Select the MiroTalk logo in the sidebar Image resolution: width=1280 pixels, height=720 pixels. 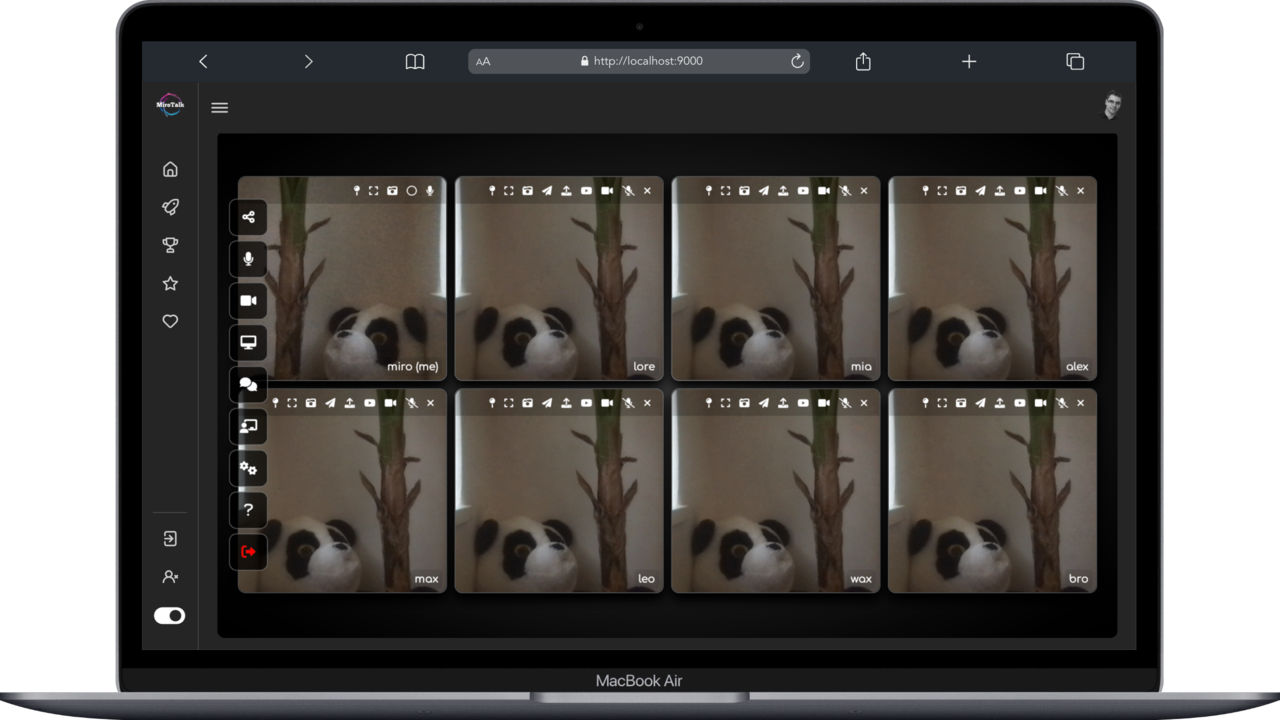pyautogui.click(x=170, y=105)
